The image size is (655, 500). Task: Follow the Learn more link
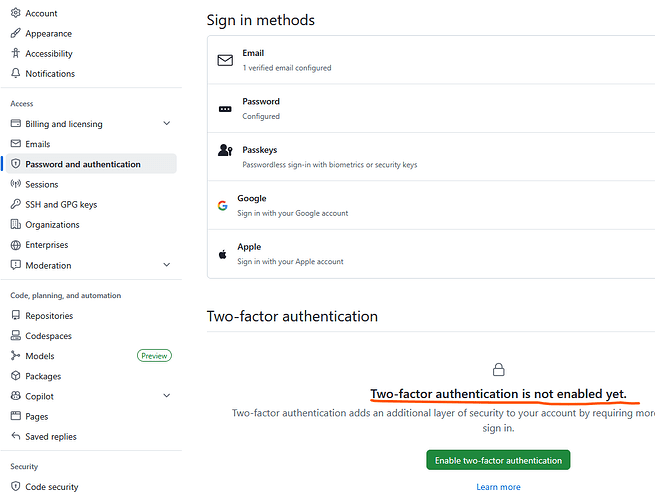498,487
